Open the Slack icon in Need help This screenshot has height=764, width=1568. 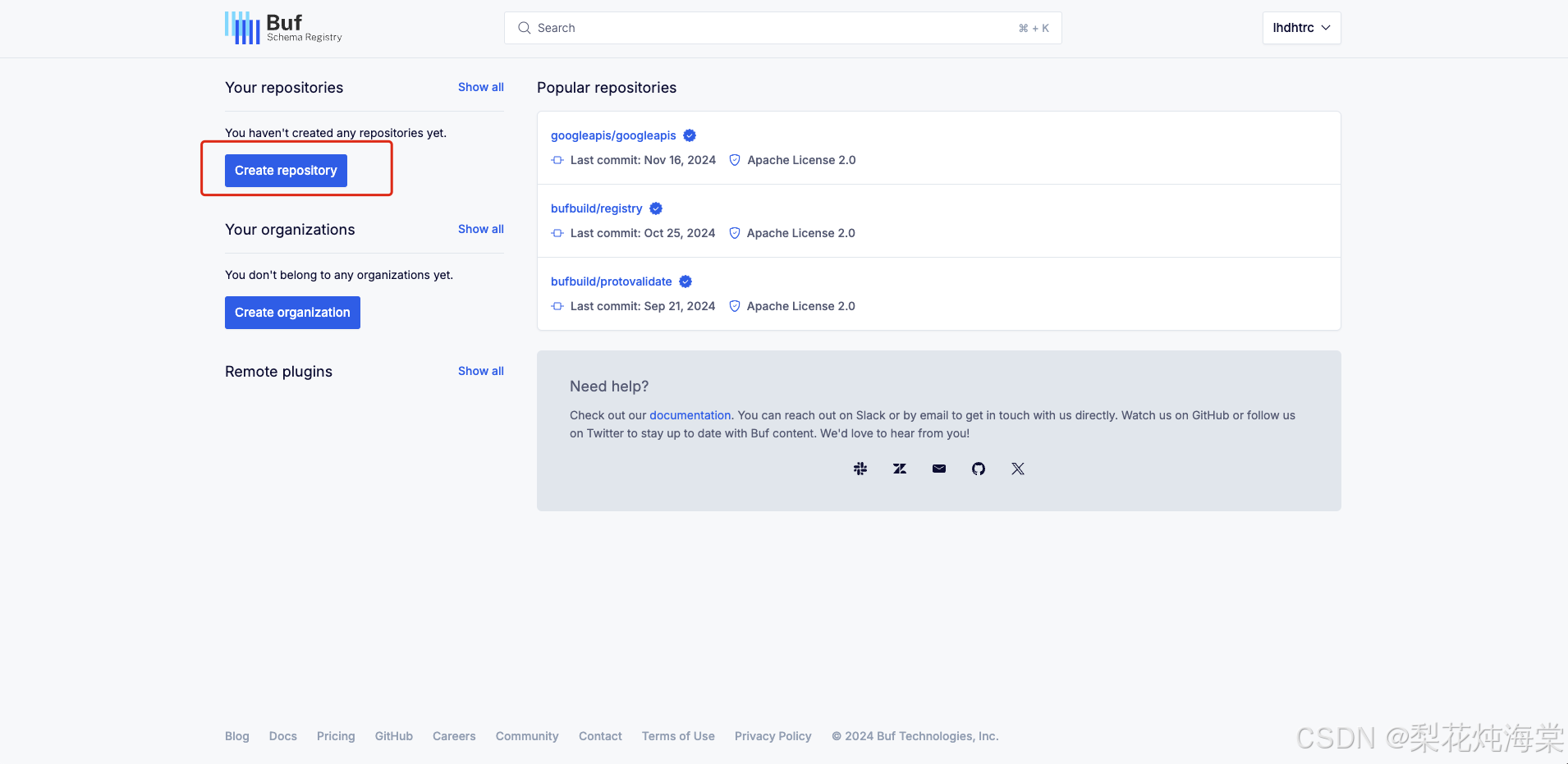pyautogui.click(x=860, y=469)
